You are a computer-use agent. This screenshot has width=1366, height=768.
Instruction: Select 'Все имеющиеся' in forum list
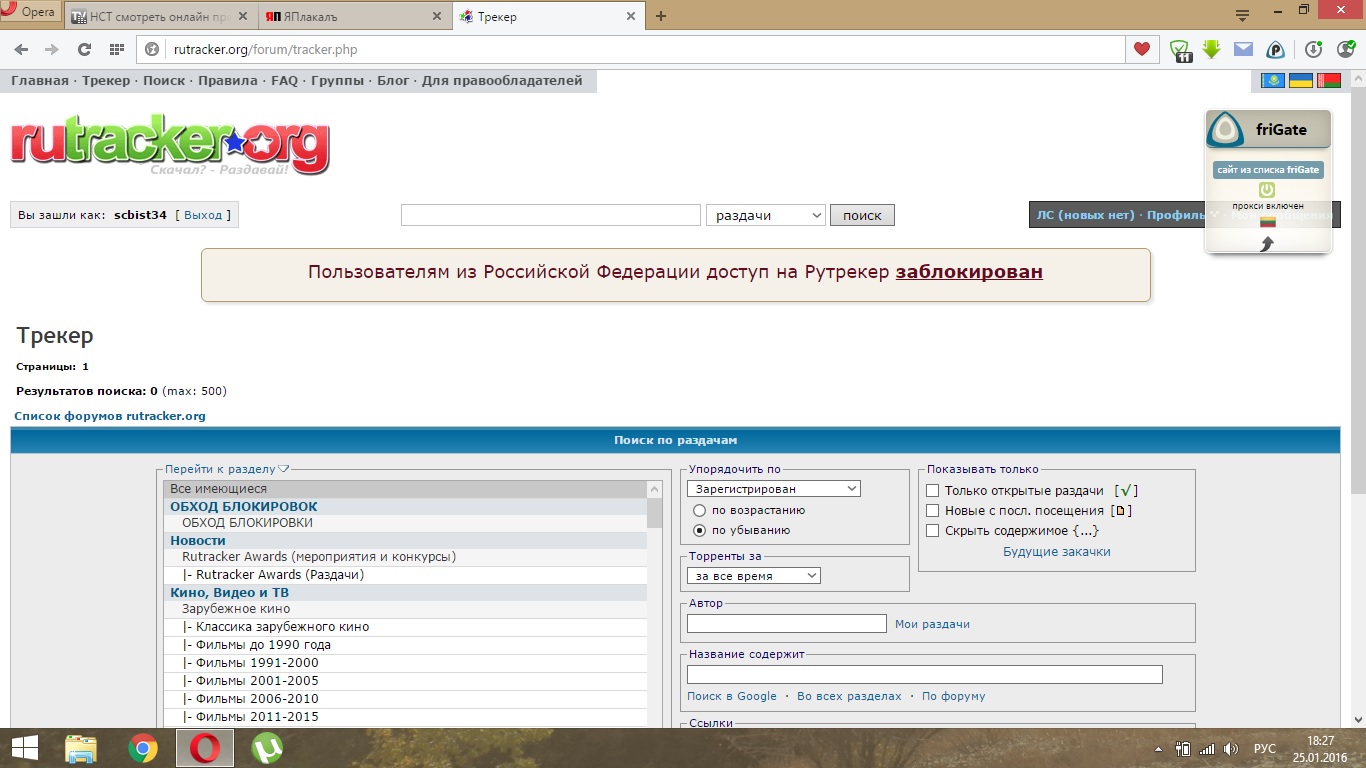tap(406, 489)
